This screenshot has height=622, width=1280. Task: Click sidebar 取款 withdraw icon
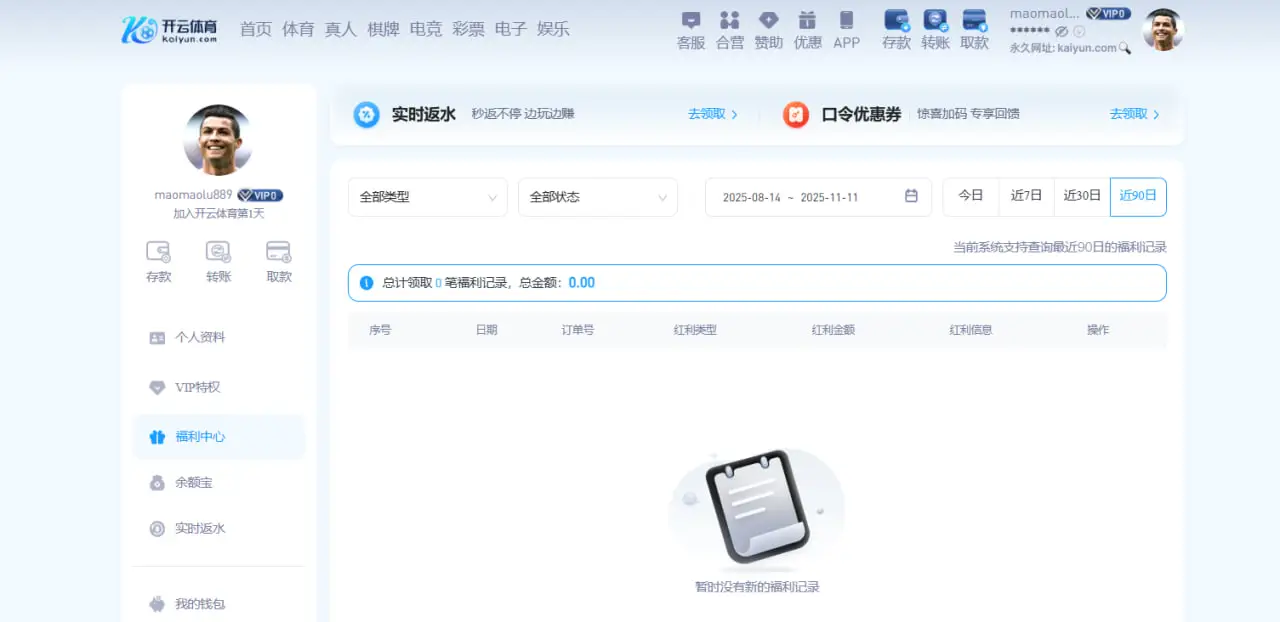pyautogui.click(x=279, y=252)
